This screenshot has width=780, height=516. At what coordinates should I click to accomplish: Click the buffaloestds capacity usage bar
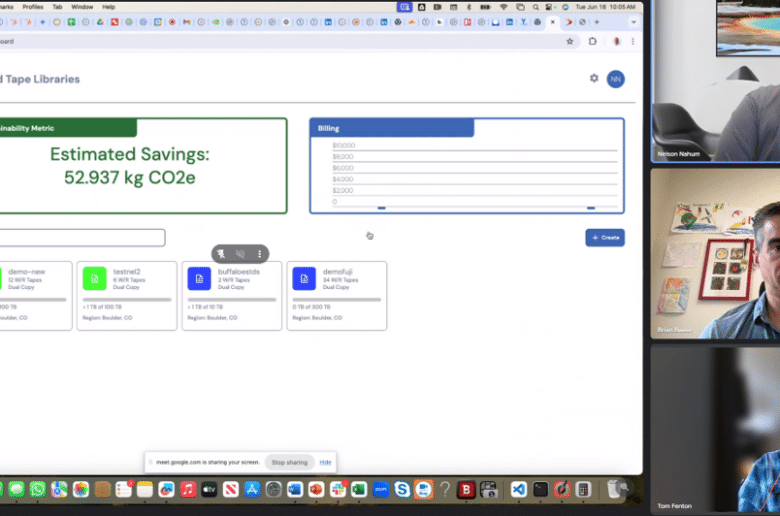232,300
